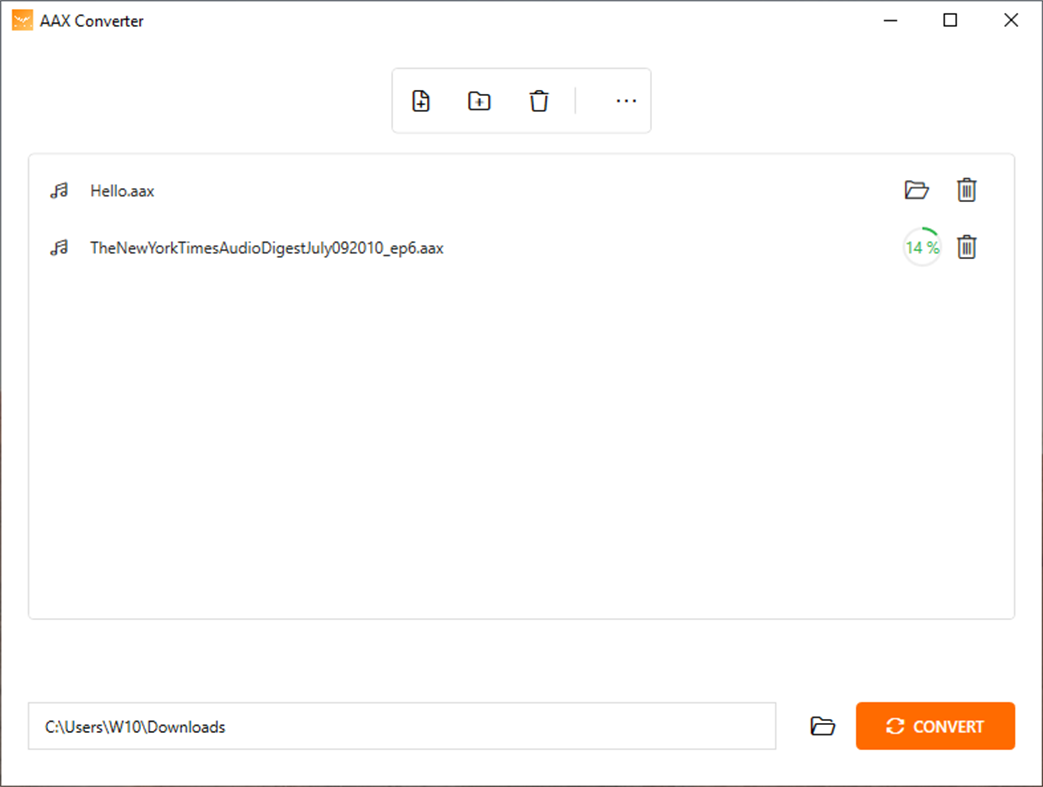Click the Add file toolbar icon

421,100
